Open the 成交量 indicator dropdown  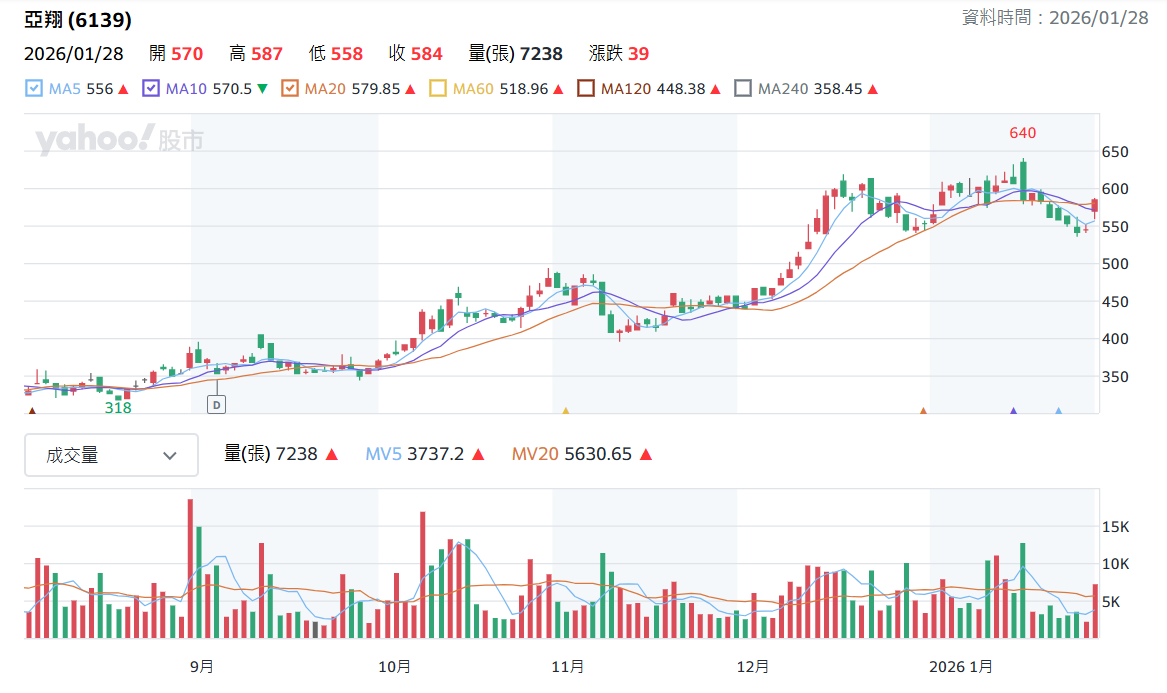[x=112, y=455]
